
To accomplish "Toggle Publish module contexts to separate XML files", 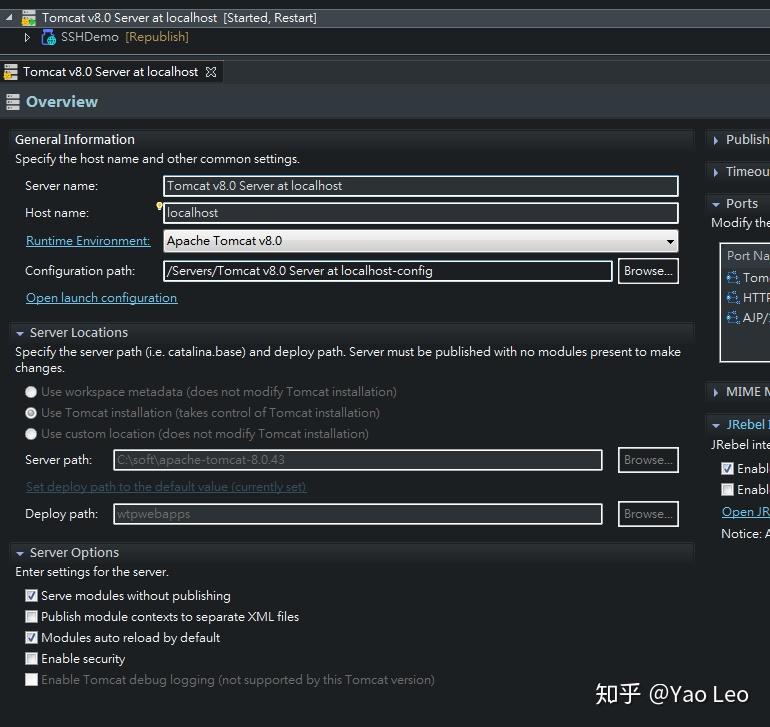I will (x=31, y=617).
